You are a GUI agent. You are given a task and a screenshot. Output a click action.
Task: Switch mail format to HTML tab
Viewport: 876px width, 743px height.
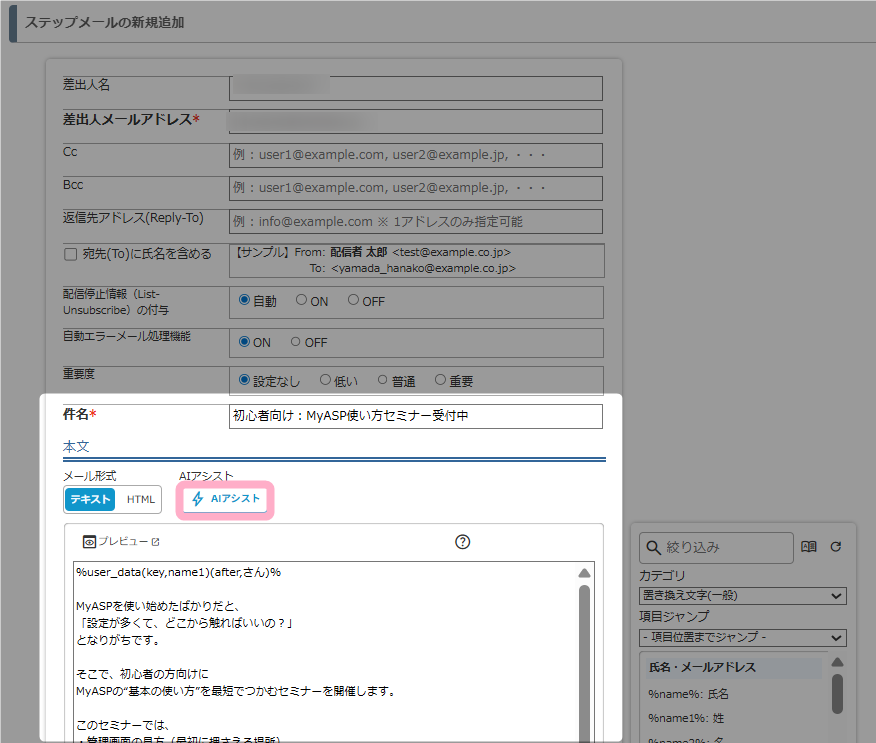[x=141, y=499]
